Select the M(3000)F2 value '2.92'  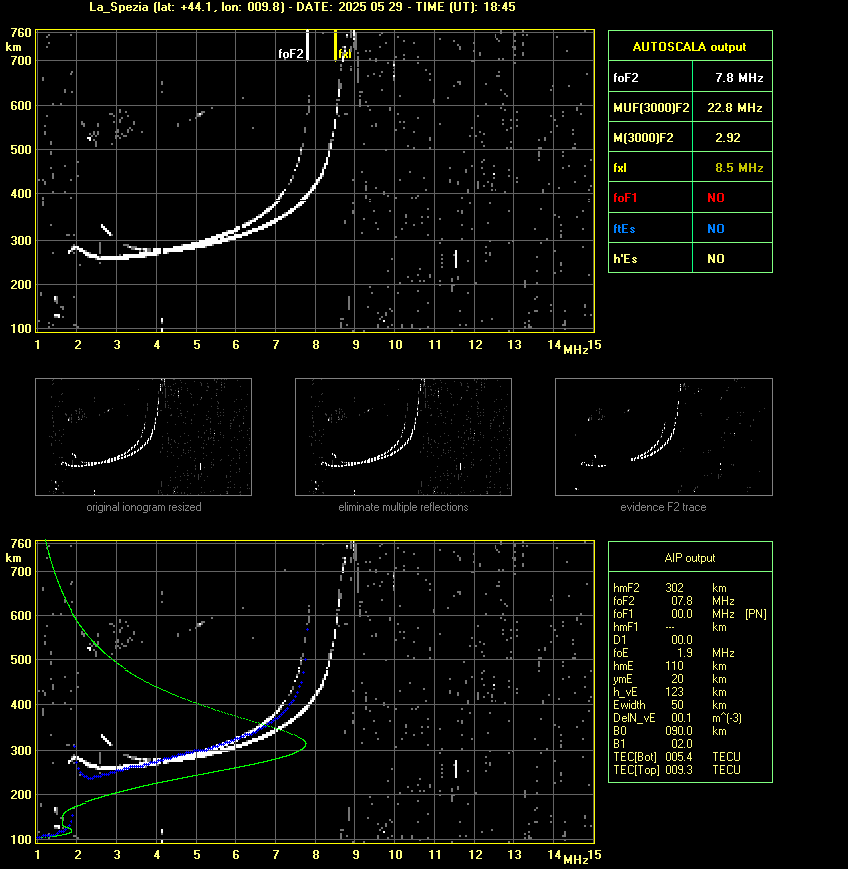(728, 137)
